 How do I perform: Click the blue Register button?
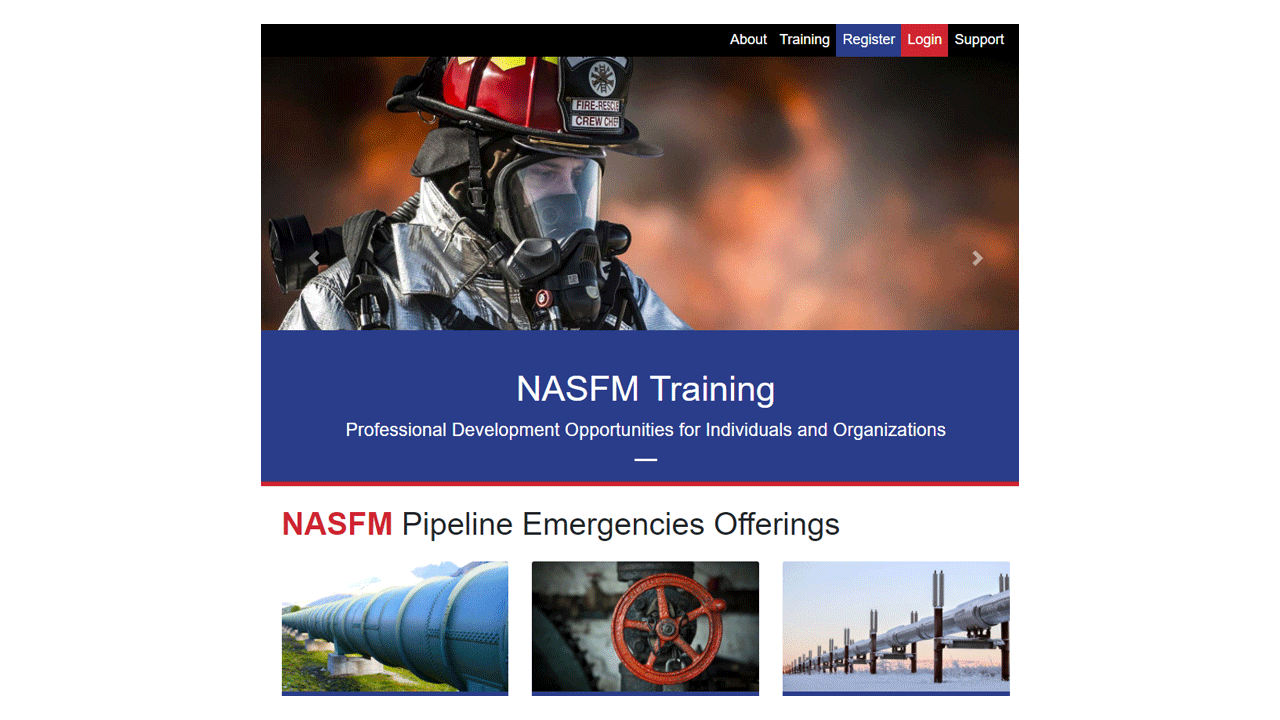coord(868,40)
